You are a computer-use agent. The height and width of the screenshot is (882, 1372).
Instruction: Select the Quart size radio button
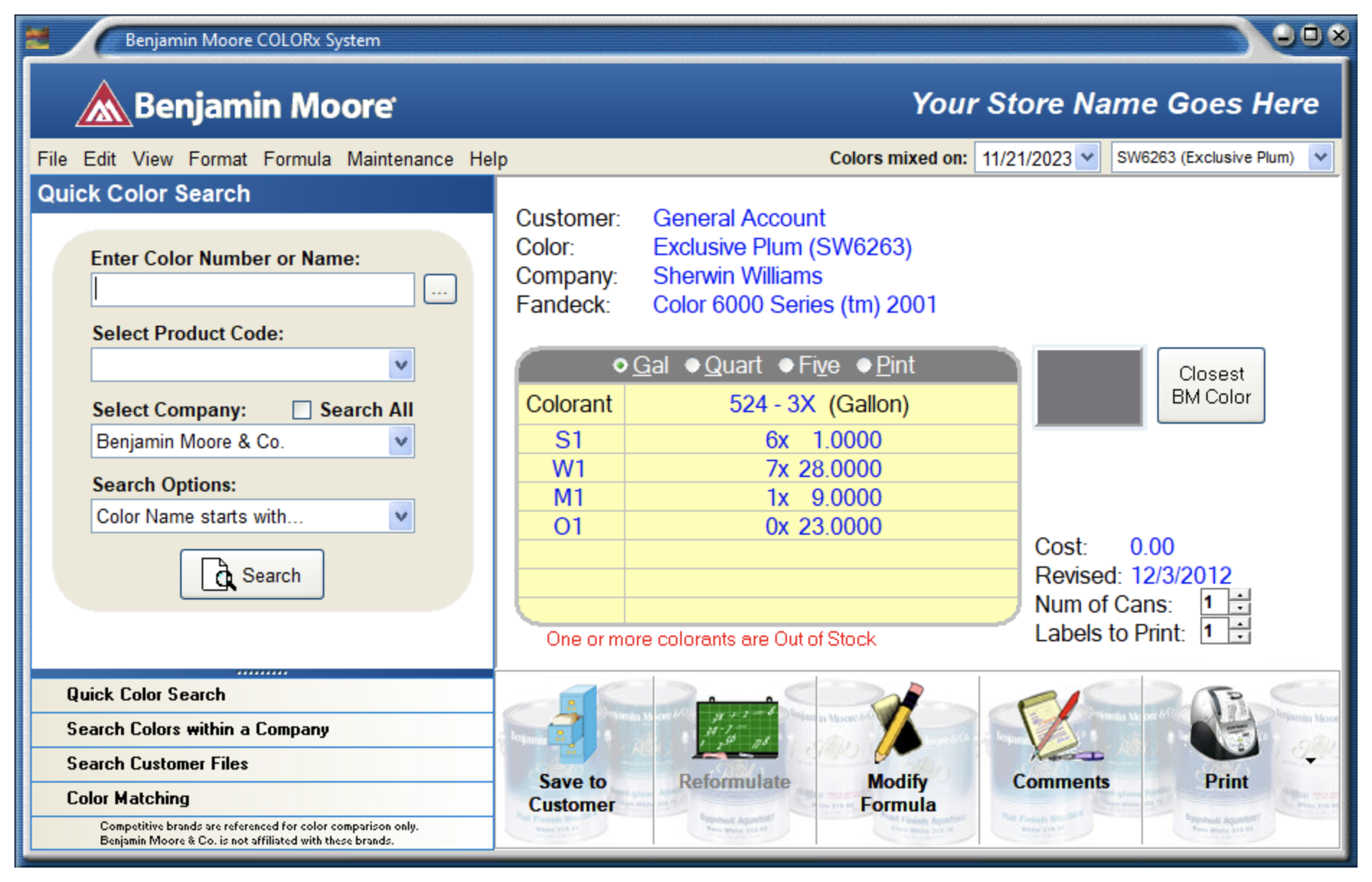[x=692, y=365]
